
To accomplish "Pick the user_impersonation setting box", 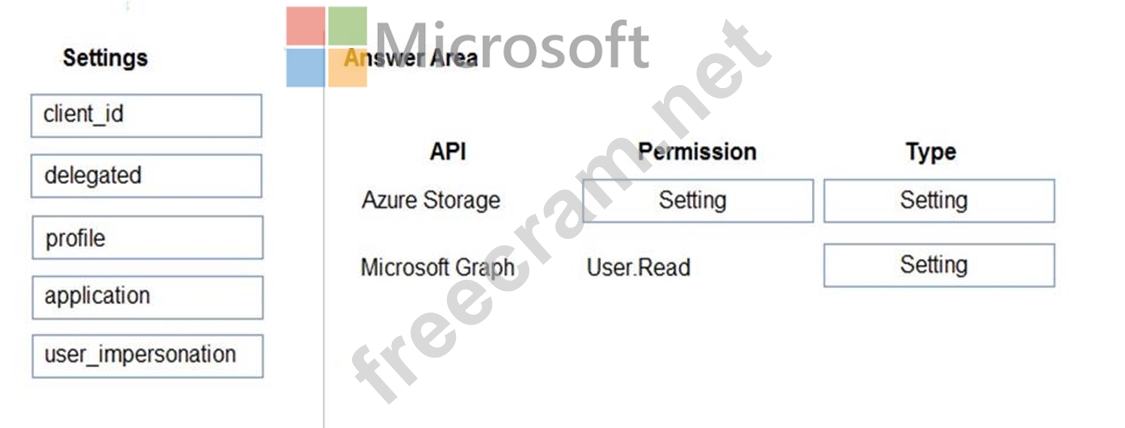I will pyautogui.click(x=147, y=356).
